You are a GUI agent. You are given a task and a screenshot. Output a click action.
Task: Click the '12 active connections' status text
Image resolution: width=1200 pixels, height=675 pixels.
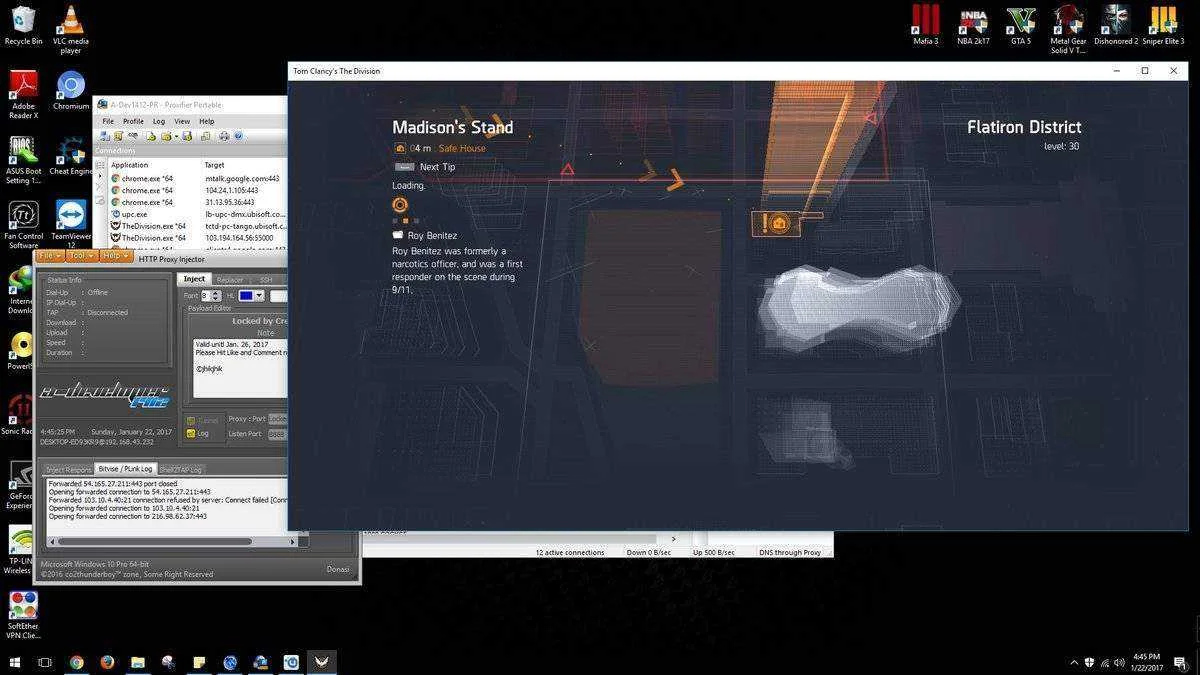click(570, 552)
